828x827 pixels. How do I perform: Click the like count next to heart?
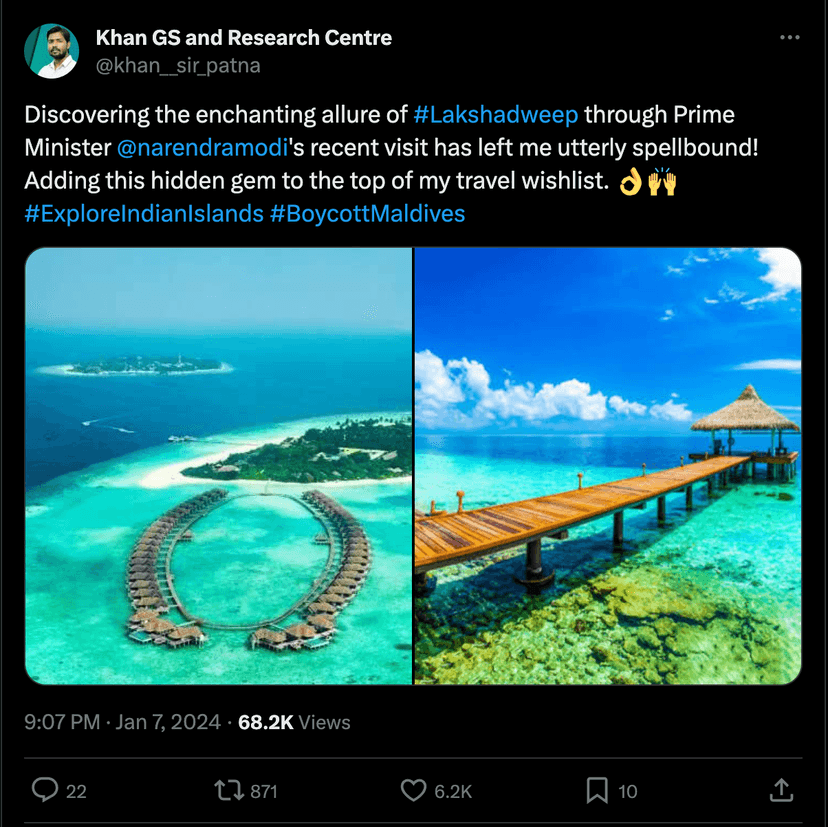coord(450,791)
